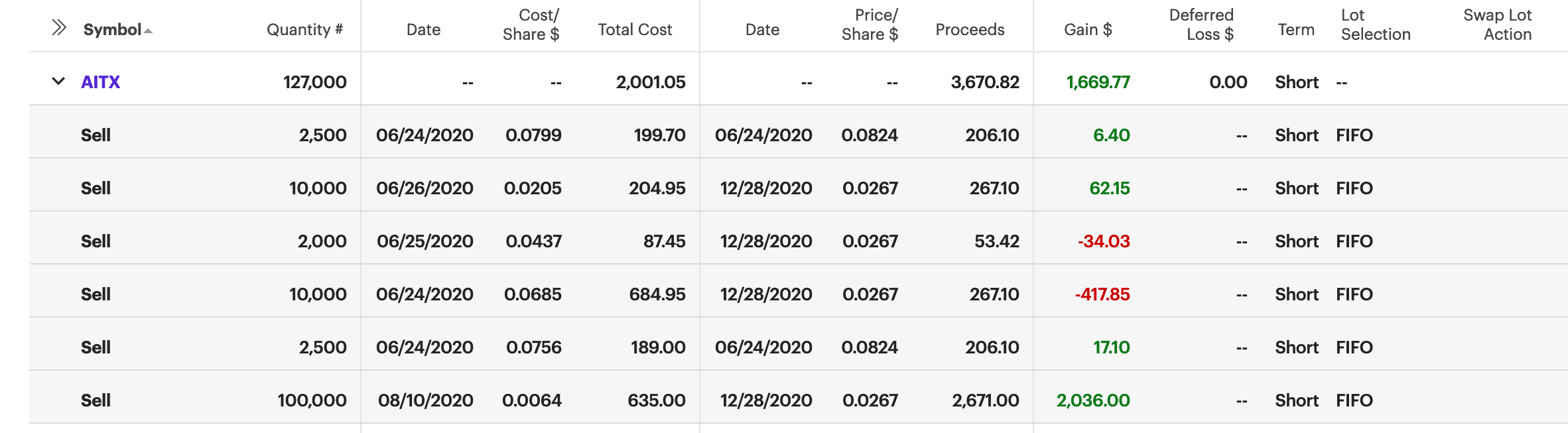Screen dimensions: 1568x433
Task: Sort by Cost/Share $ column header
Action: (x=531, y=25)
